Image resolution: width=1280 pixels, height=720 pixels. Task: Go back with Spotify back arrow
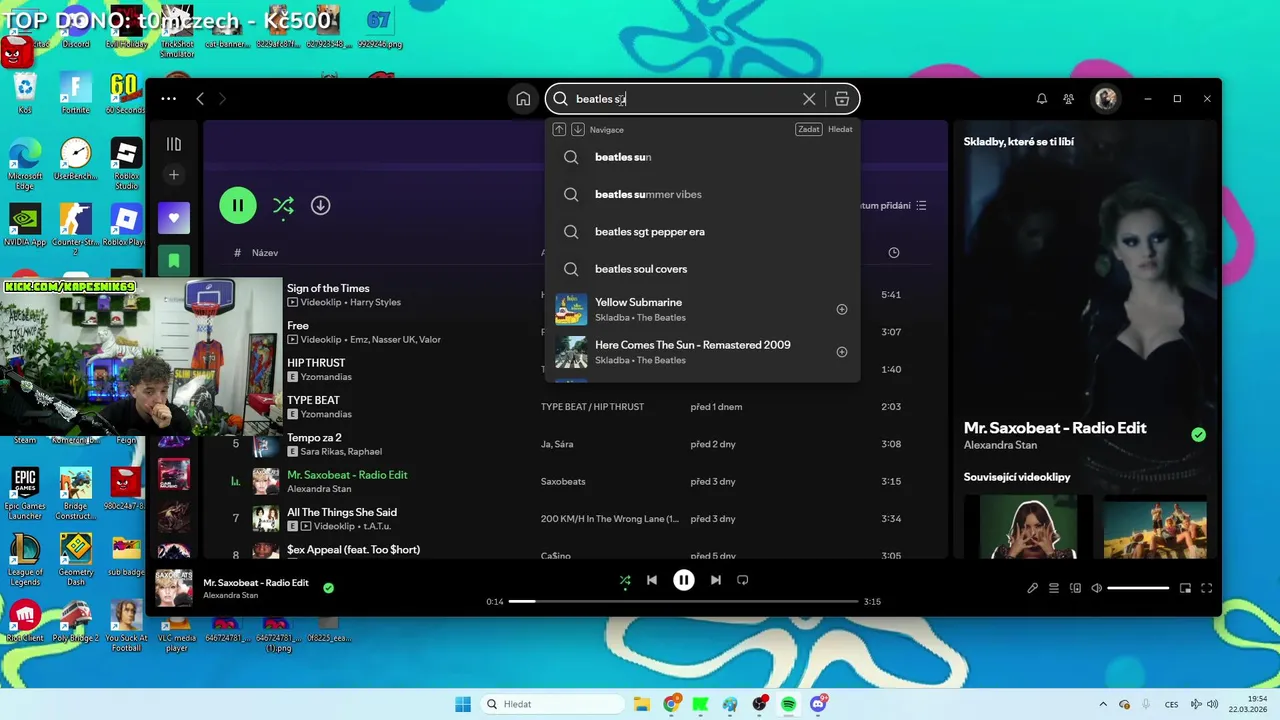[x=200, y=99]
